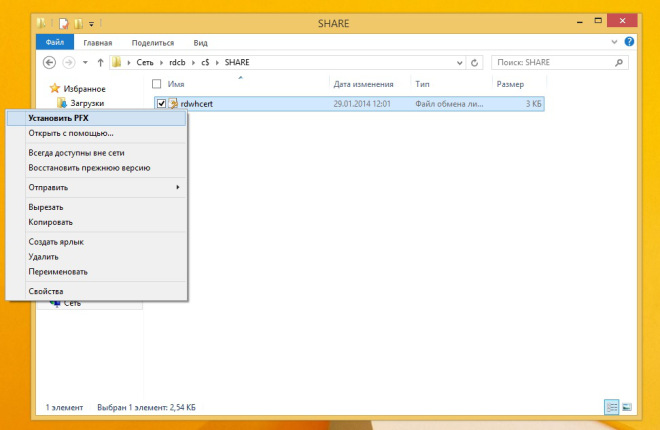Open Help with the blue question mark

pyautogui.click(x=629, y=43)
